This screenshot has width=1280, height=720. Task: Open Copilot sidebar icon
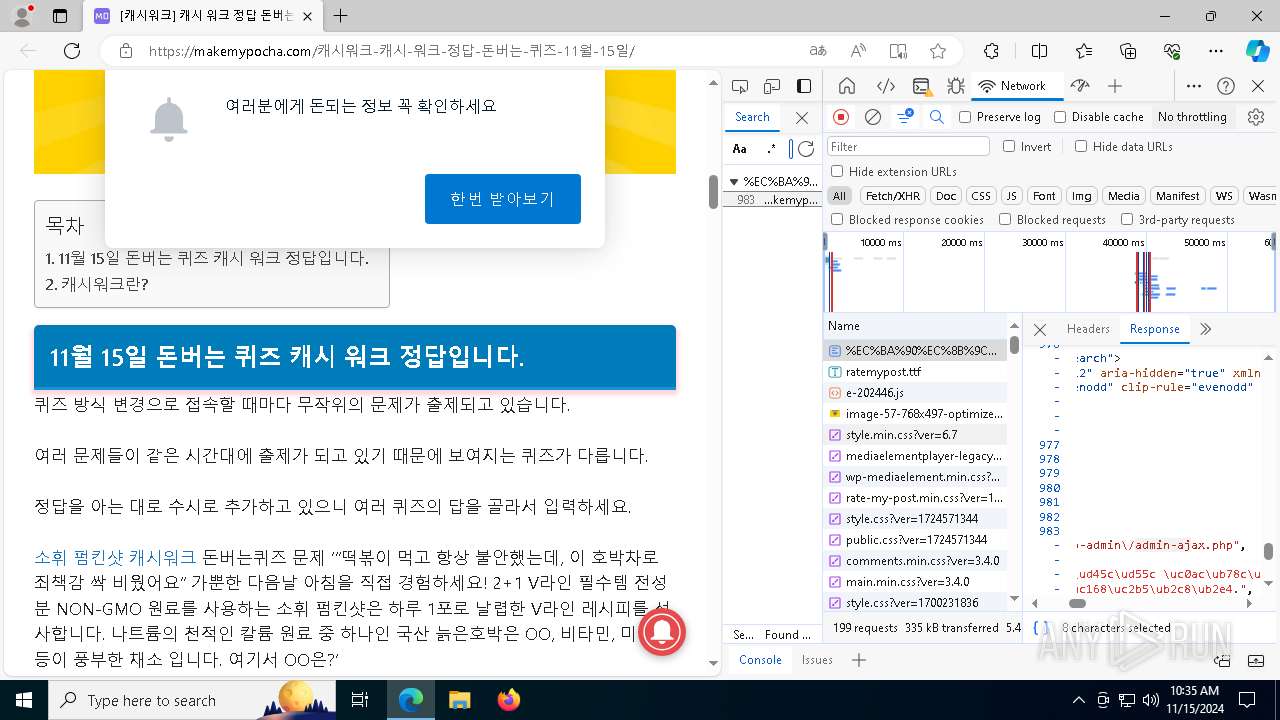1257,51
